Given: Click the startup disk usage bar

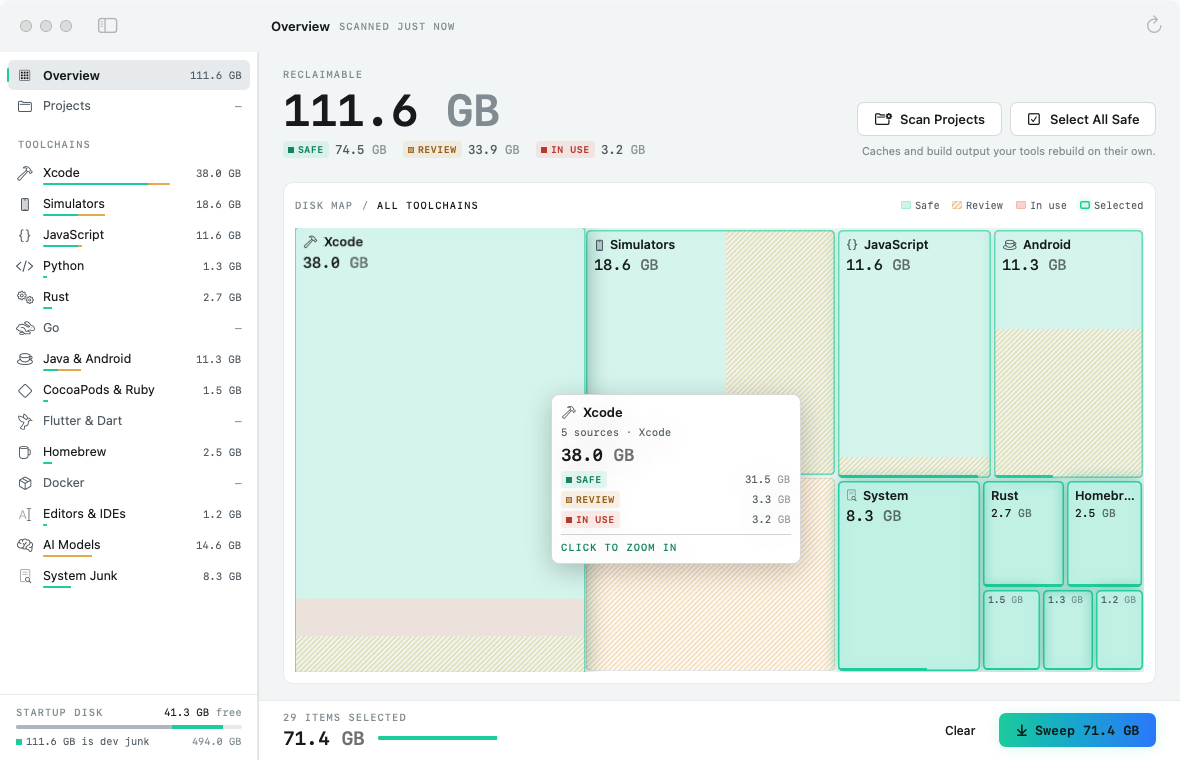Looking at the screenshot, I should coord(129,727).
